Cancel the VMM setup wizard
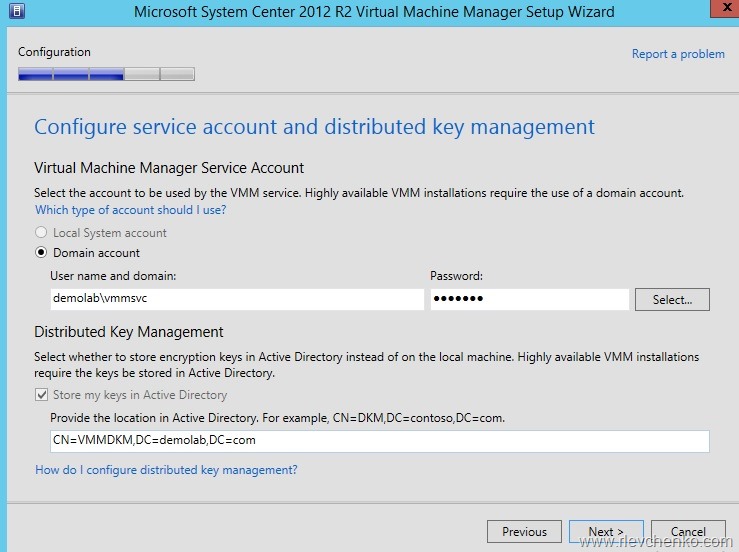739x552 pixels. 688,532
